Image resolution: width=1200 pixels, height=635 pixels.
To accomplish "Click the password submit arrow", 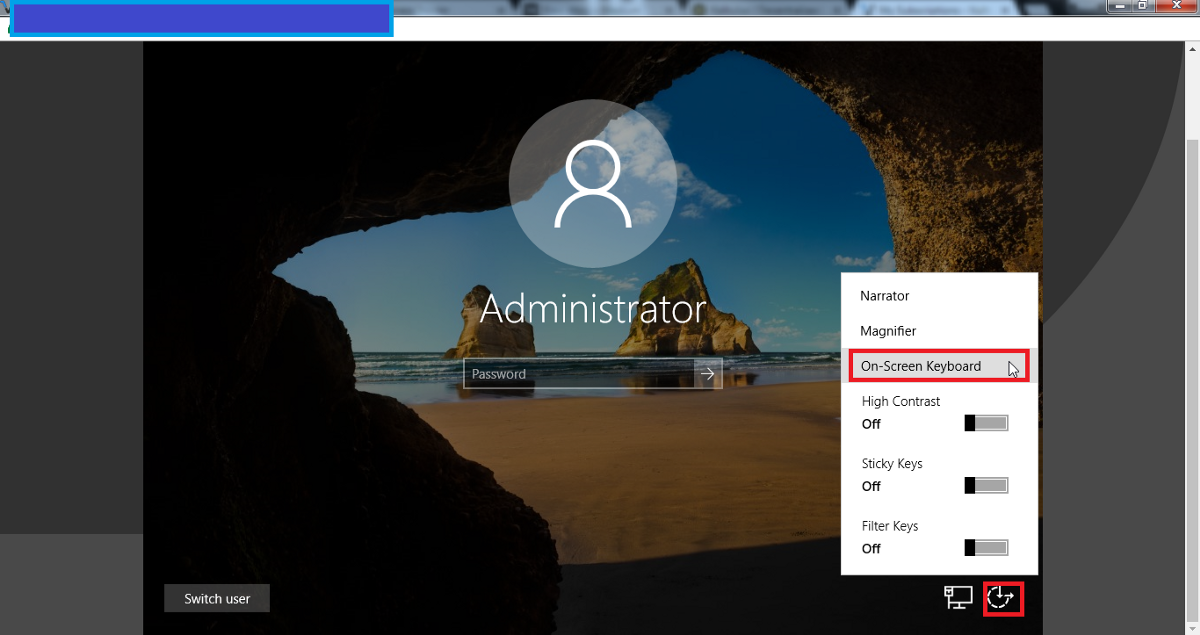I will coord(708,374).
